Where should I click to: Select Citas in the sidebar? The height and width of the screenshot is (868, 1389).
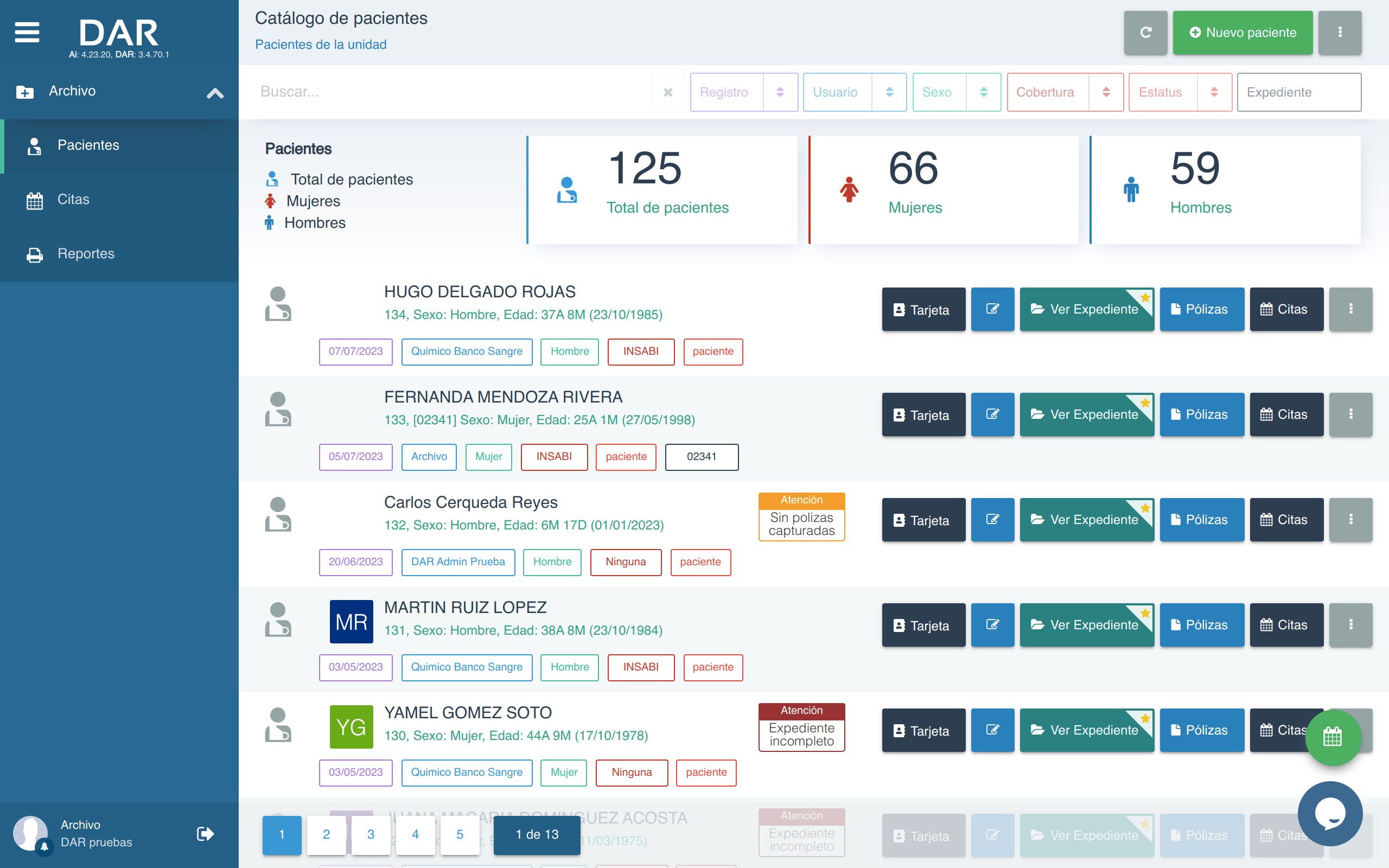point(119,200)
